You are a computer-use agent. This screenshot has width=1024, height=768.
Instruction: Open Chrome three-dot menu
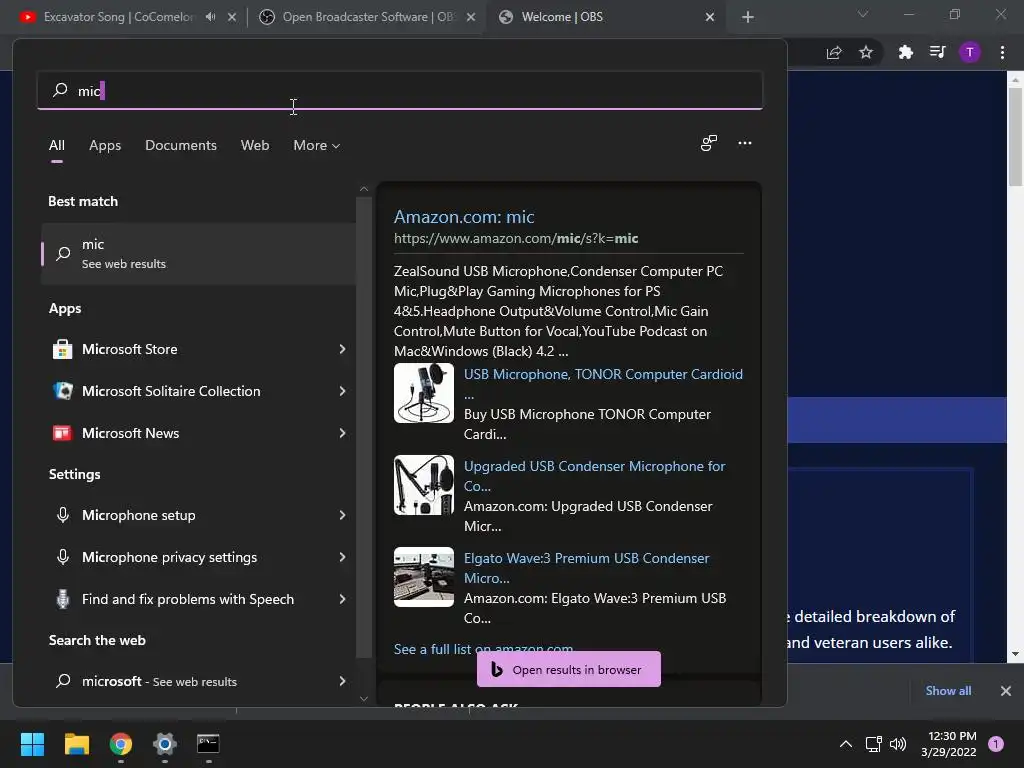1002,52
